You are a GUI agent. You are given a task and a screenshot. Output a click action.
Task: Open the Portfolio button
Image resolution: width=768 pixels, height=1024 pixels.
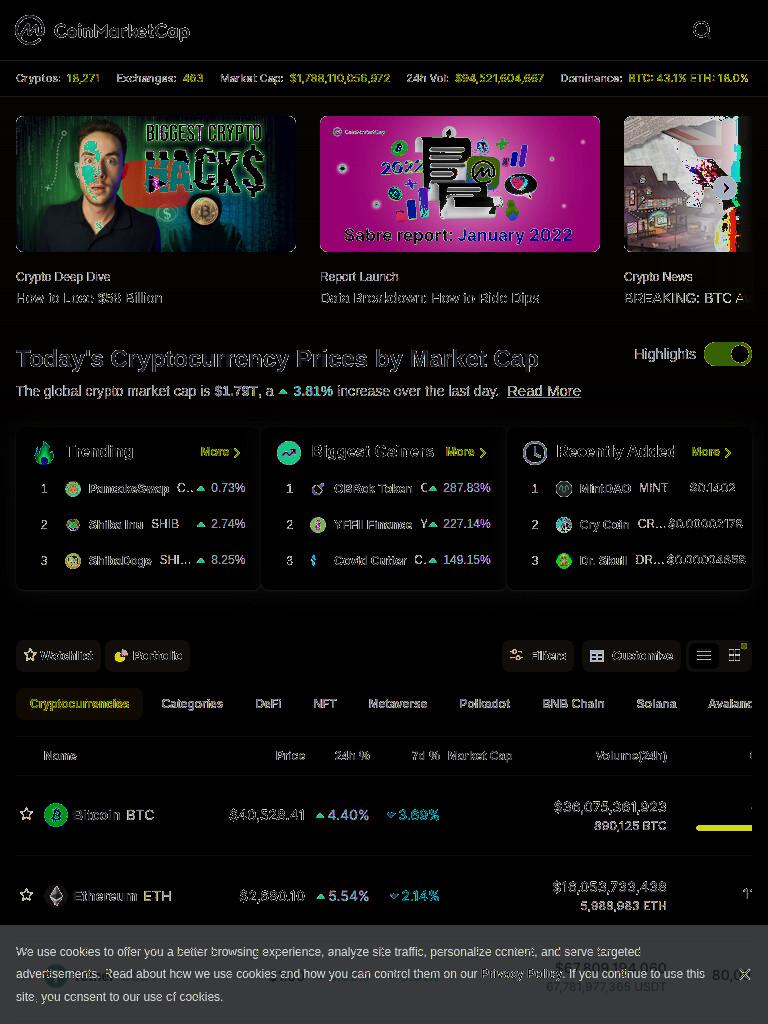point(148,656)
